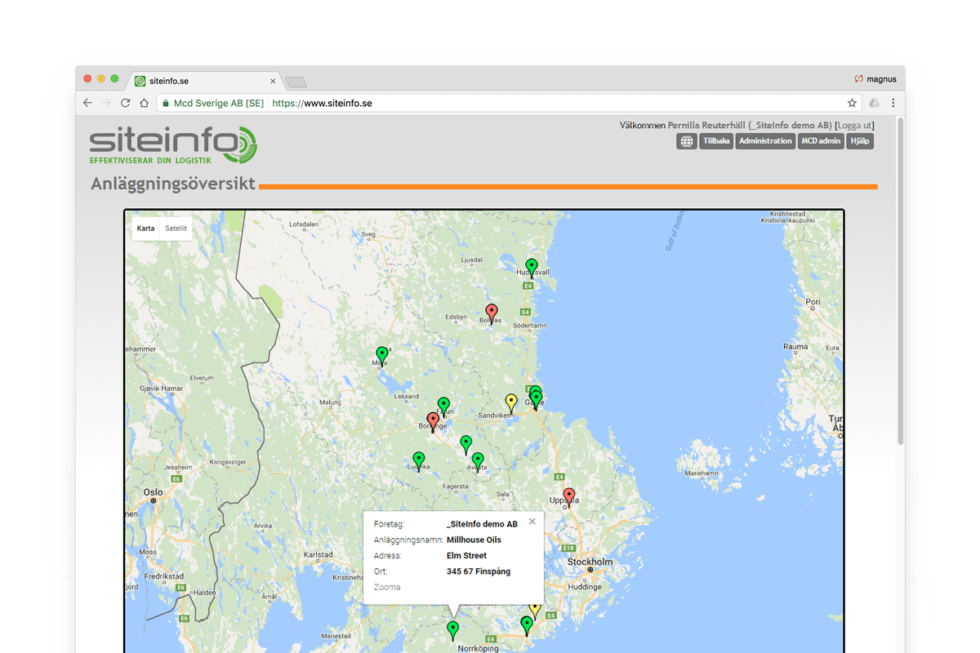This screenshot has height=653, width=980.
Task: Click green pin at Ludvika
Action: 419,461
